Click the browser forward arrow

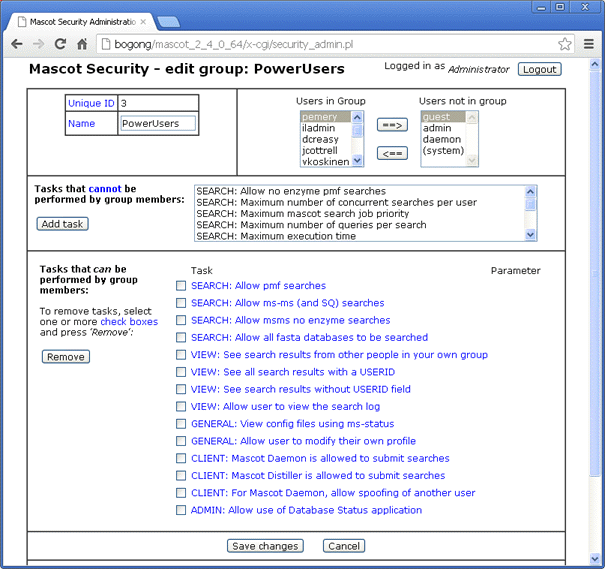38,44
